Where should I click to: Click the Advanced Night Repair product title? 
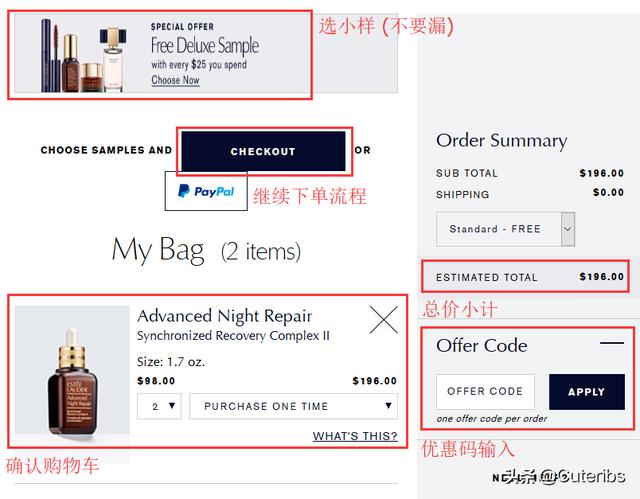pyautogui.click(x=225, y=316)
